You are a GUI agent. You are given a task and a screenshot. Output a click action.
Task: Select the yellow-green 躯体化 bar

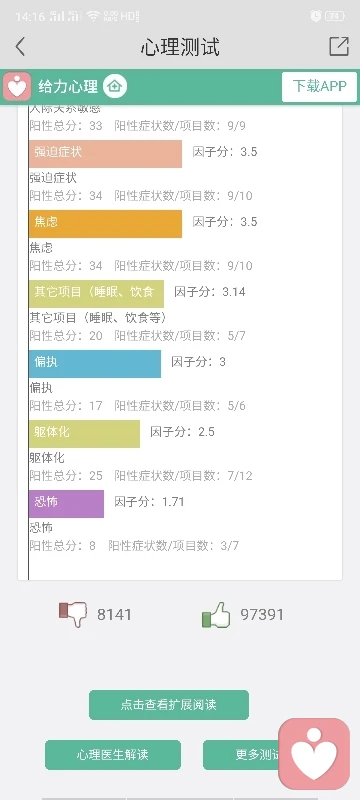point(85,434)
